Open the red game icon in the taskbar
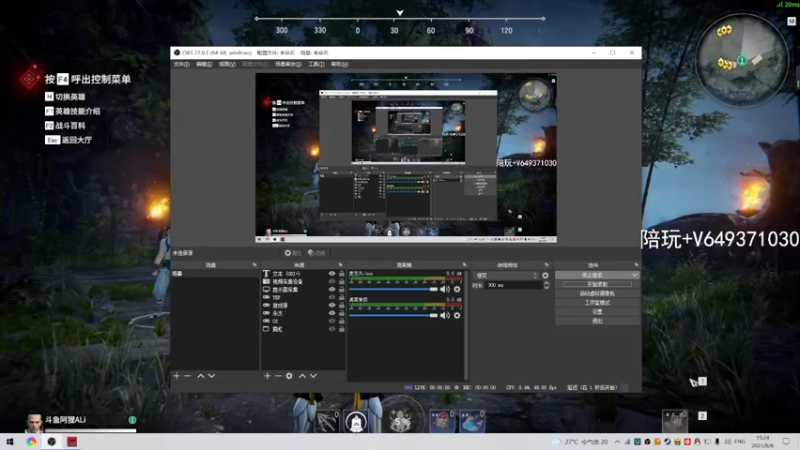 point(72,442)
